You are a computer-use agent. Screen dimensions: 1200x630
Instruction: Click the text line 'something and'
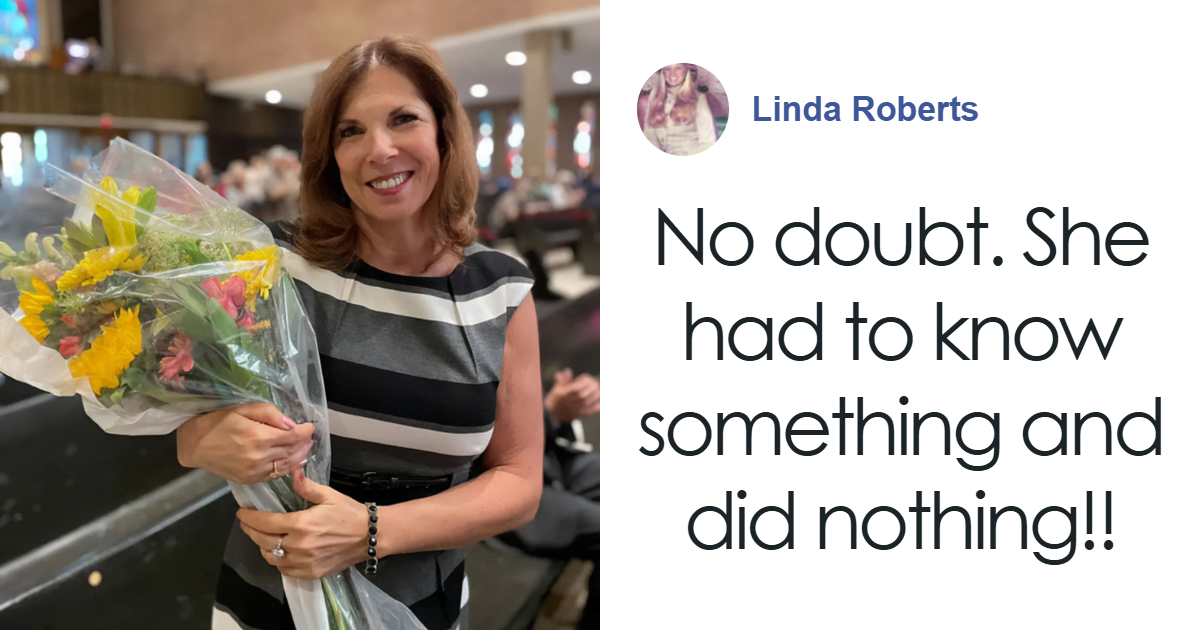pos(901,430)
